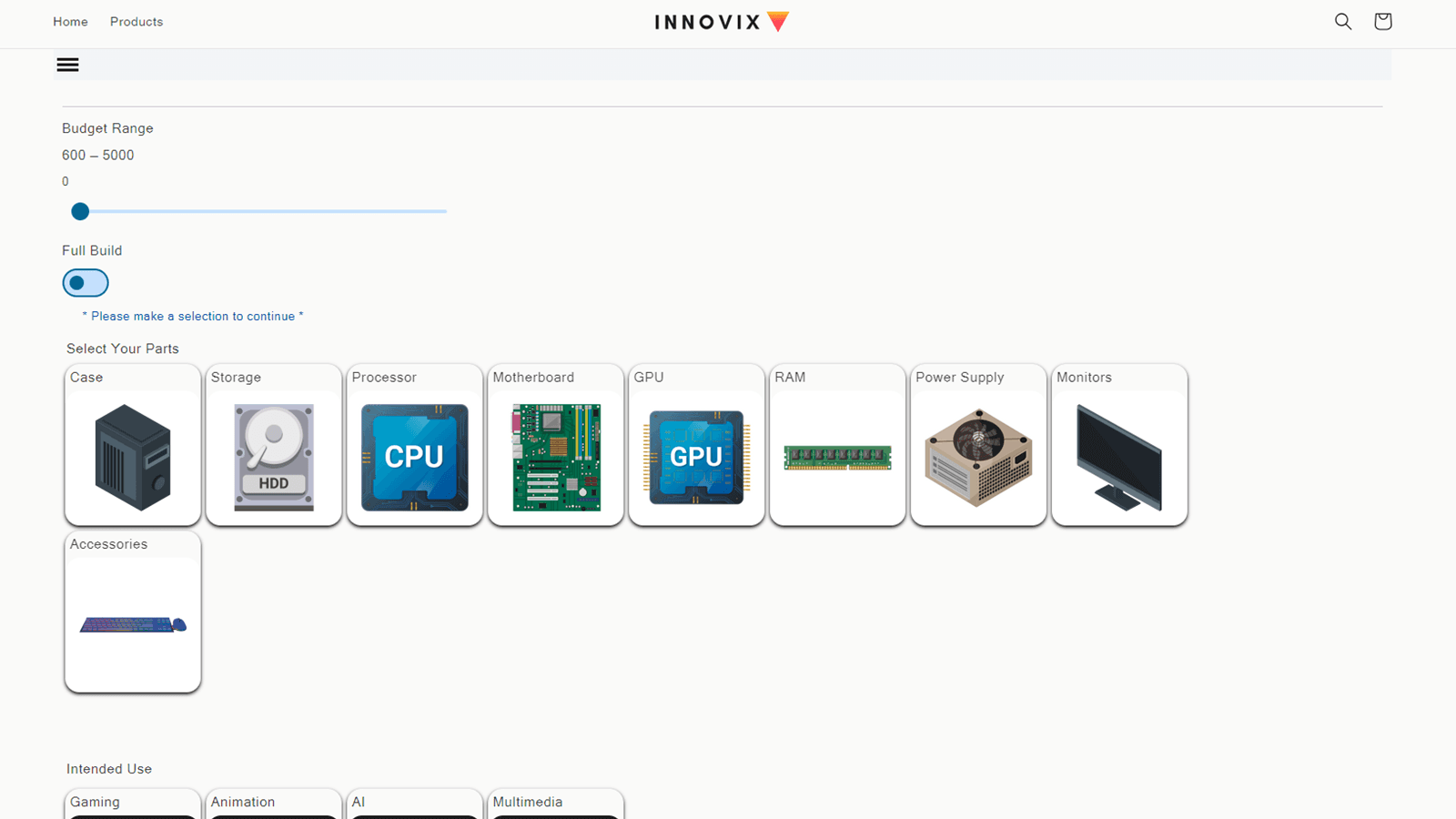1456x819 pixels.
Task: Select the Motherboard part icon
Action: point(555,455)
